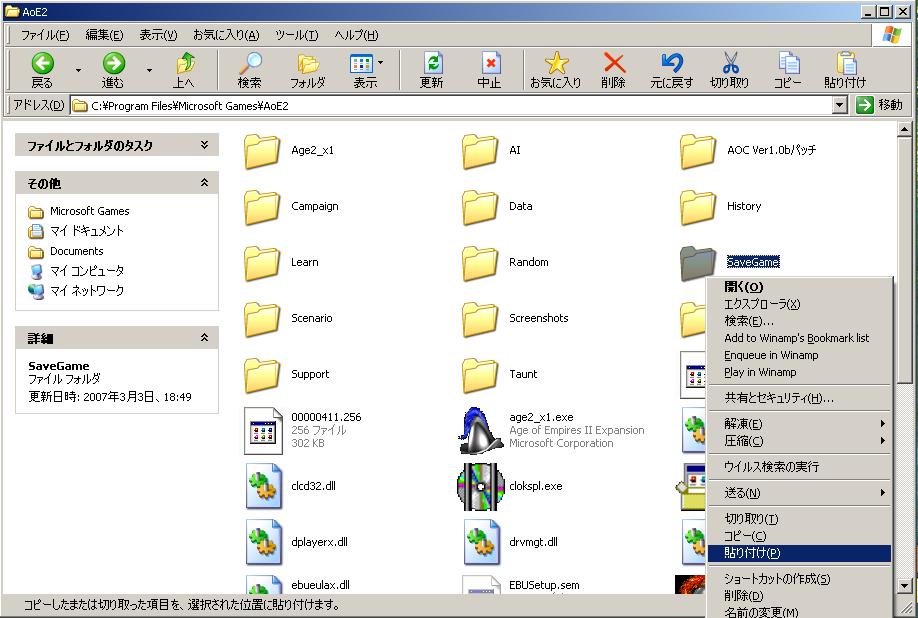918x618 pixels.
Task: Open the ヘルプ(H) menu
Action: coord(356,35)
